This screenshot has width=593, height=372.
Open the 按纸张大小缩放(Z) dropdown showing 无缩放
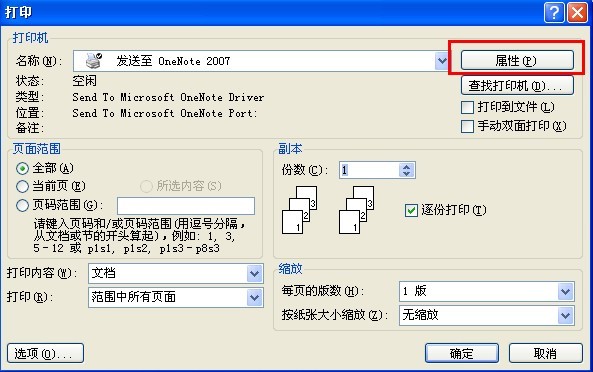(x=566, y=315)
